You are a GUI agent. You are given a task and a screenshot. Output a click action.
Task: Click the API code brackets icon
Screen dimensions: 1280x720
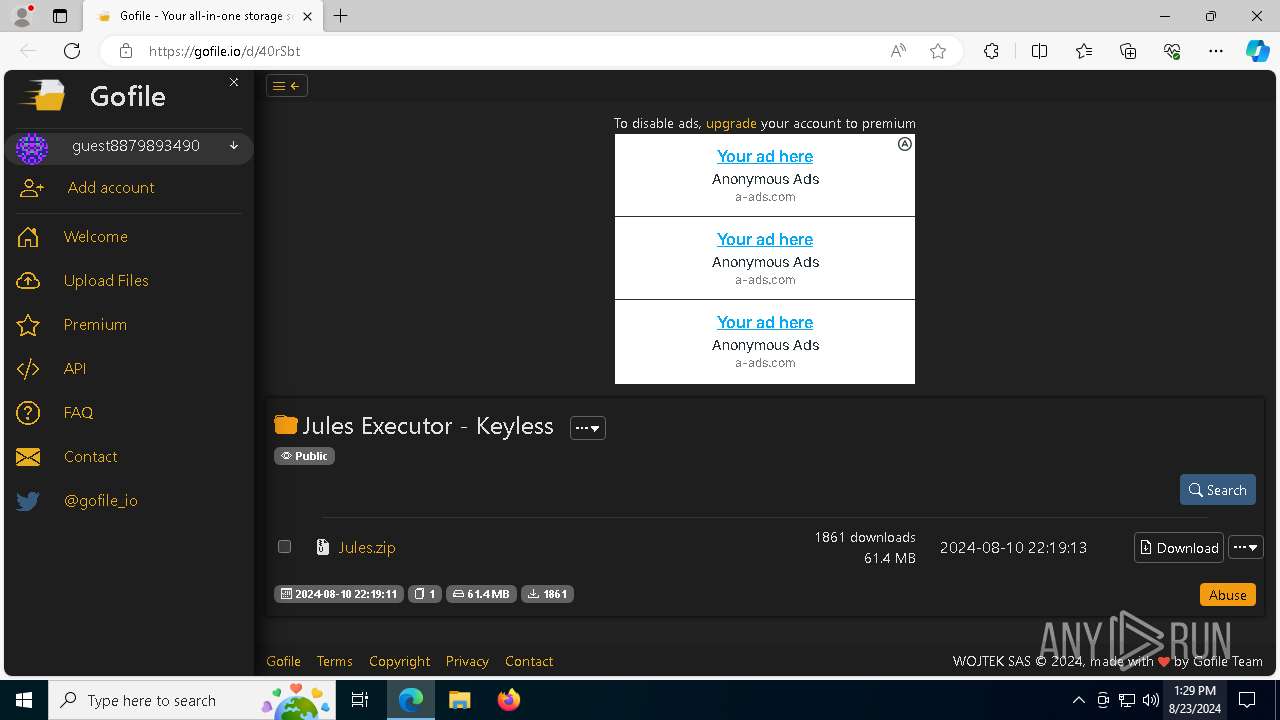[28, 369]
